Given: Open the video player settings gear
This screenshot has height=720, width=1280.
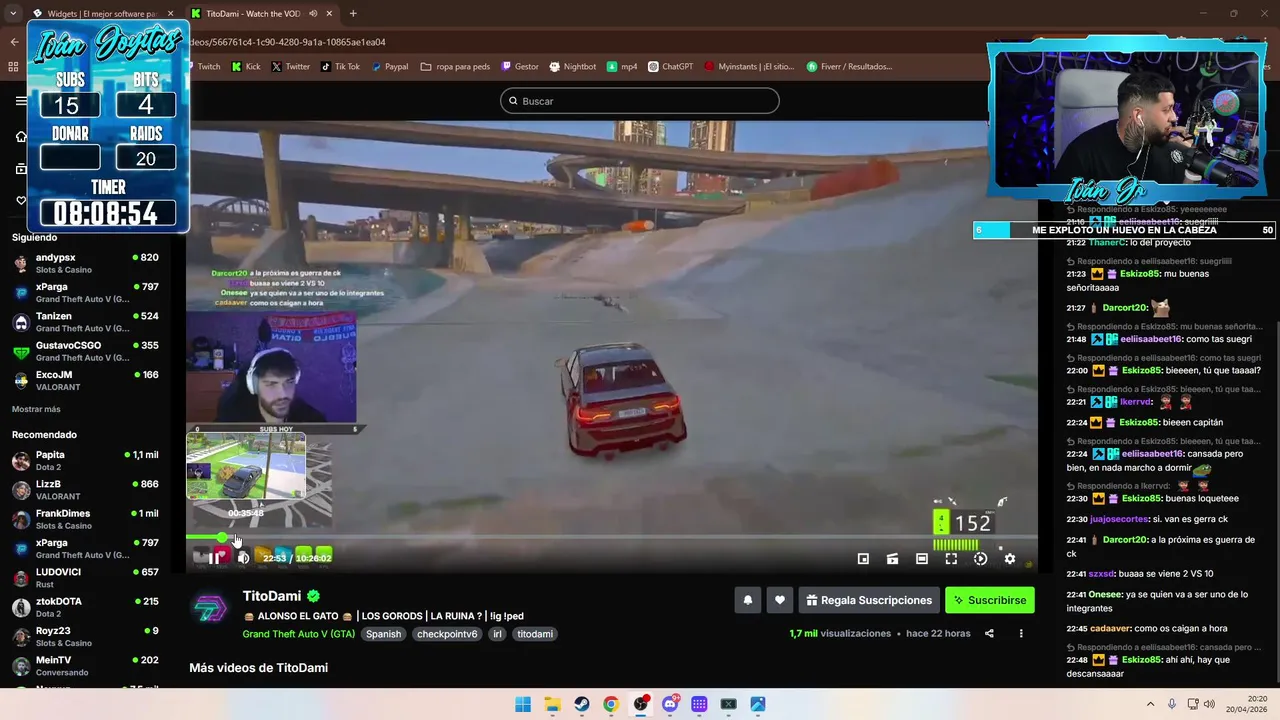Looking at the screenshot, I should point(1010,559).
